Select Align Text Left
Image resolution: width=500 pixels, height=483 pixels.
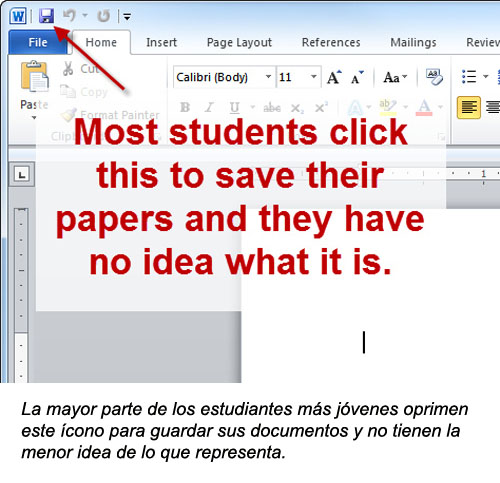(469, 107)
